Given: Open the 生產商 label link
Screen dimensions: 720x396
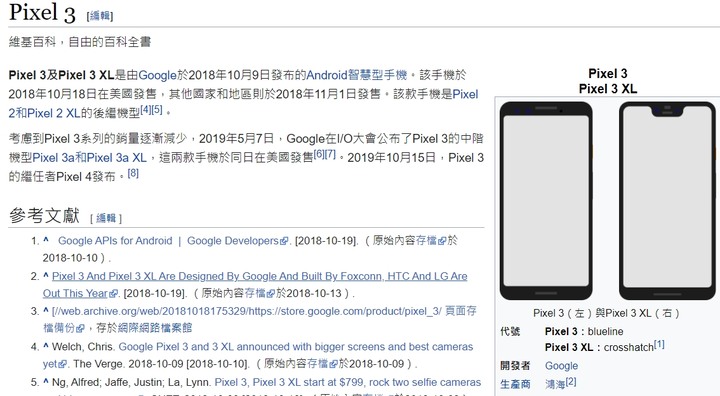Looking at the screenshot, I should tap(515, 385).
